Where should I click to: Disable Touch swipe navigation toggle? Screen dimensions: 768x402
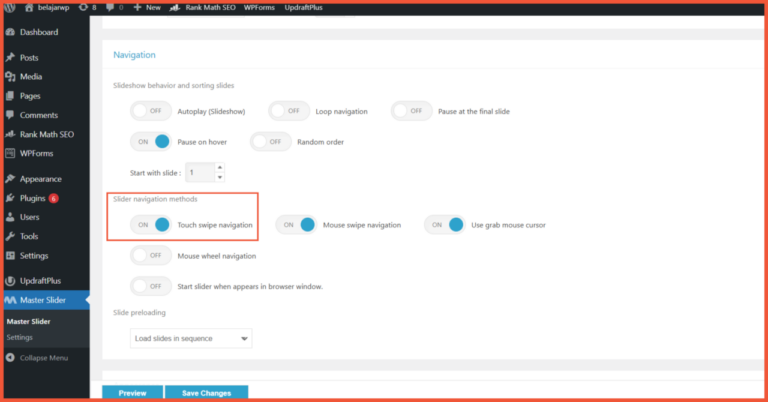pyautogui.click(x=151, y=225)
